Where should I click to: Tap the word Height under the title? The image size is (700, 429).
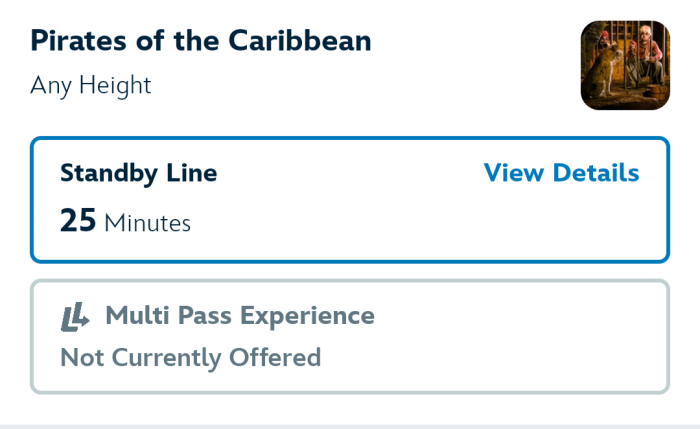click(x=118, y=86)
